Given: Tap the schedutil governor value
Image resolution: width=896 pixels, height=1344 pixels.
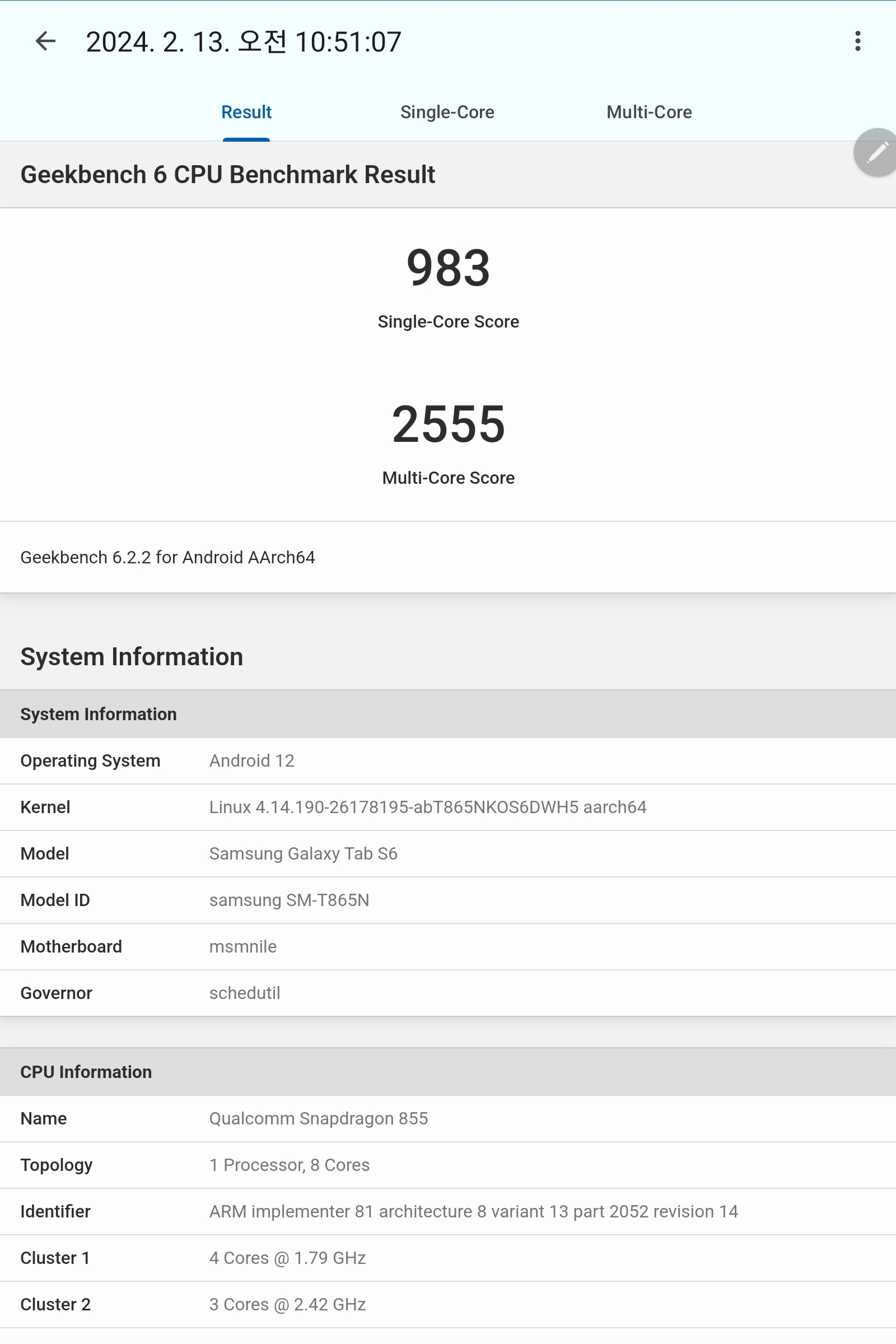Looking at the screenshot, I should (x=245, y=992).
